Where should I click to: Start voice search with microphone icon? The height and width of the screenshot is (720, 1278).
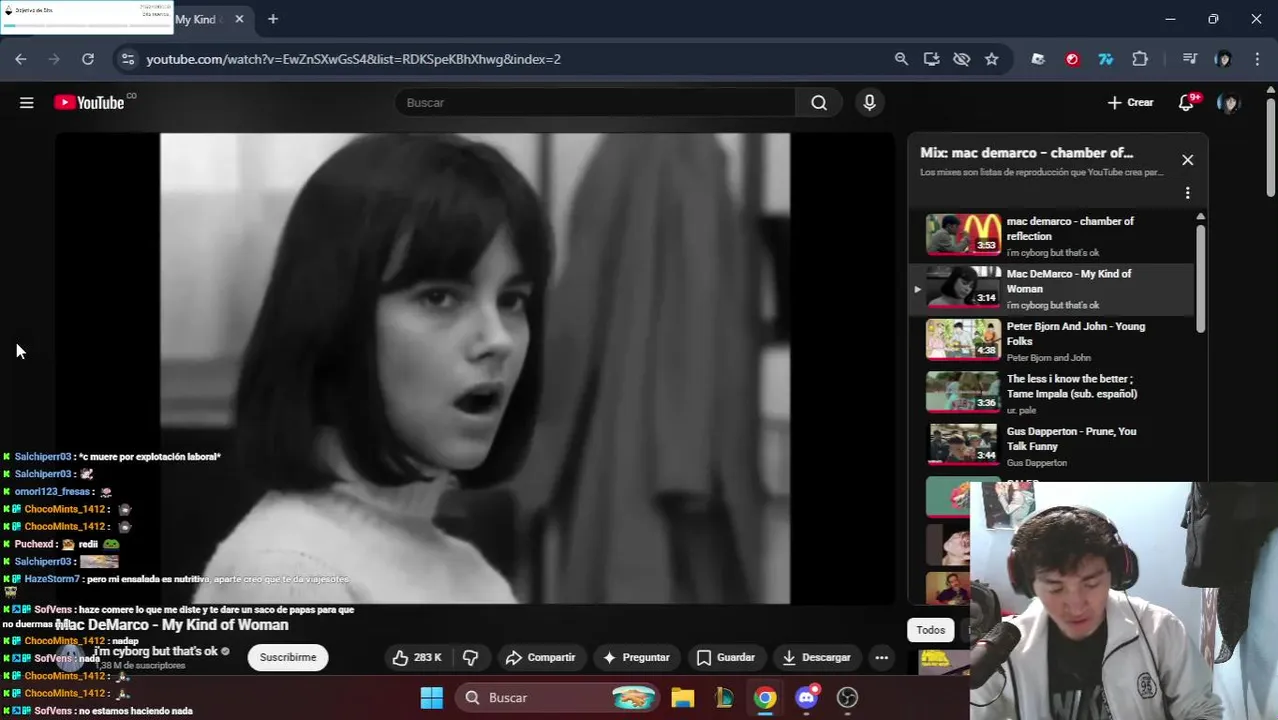[869, 102]
